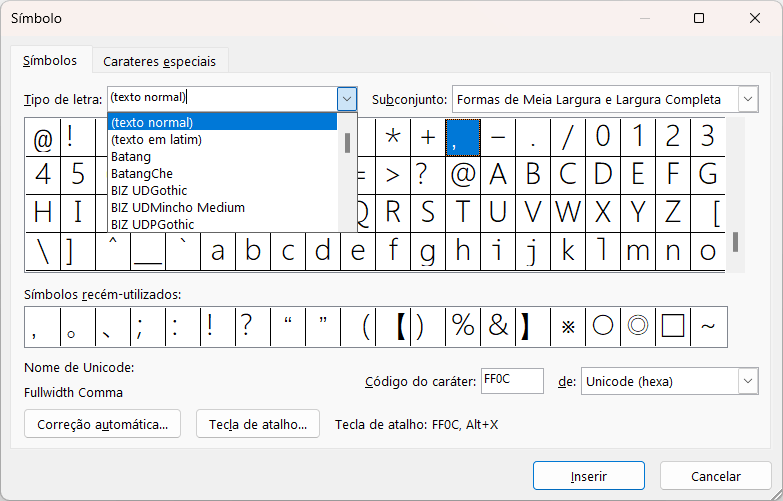
Task: Select the plus sign symbol in the grid
Action: 428,137
